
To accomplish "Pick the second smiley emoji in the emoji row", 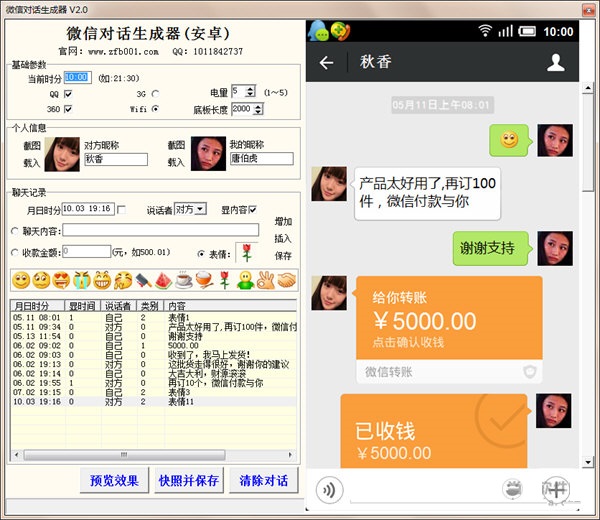I will [x=41, y=280].
